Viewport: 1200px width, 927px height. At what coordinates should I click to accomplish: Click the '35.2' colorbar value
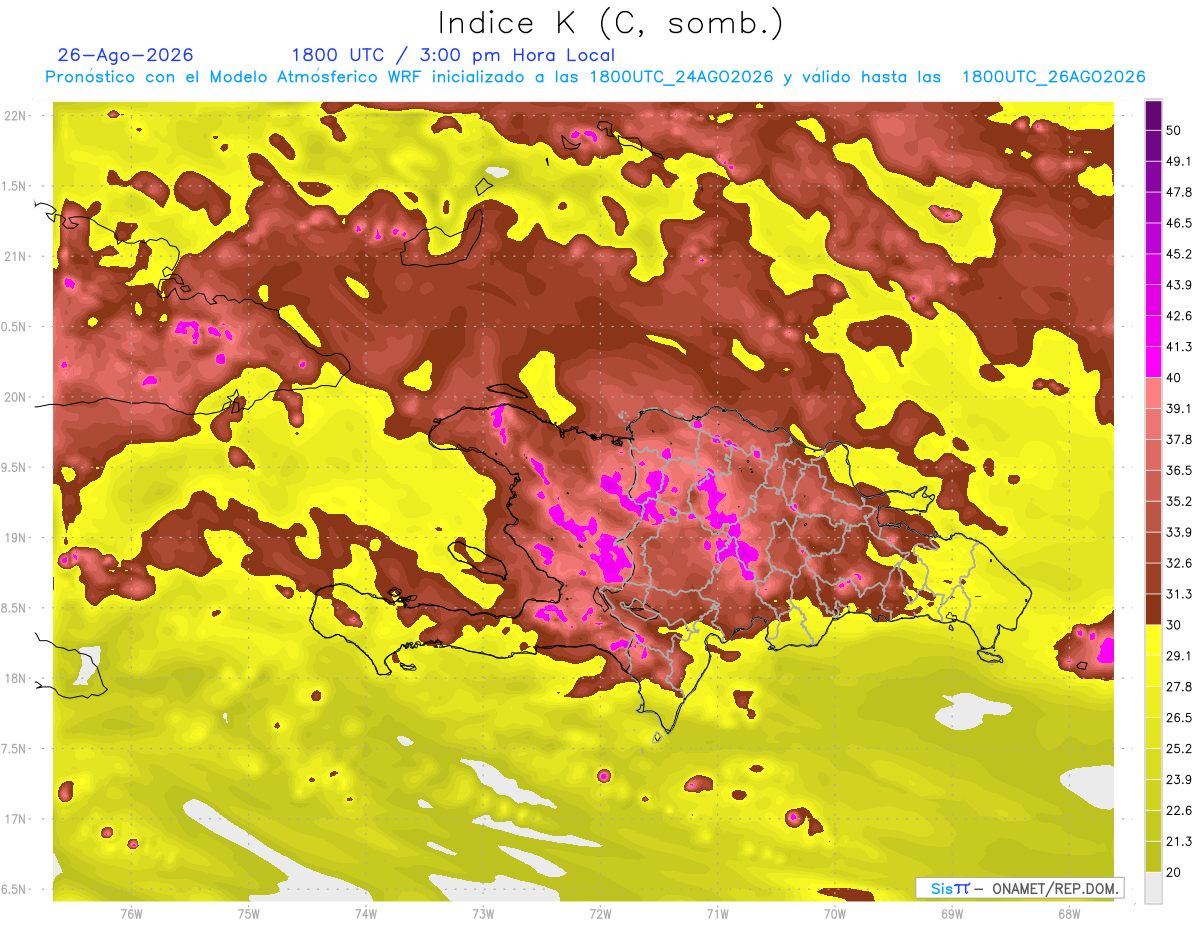(x=1178, y=501)
